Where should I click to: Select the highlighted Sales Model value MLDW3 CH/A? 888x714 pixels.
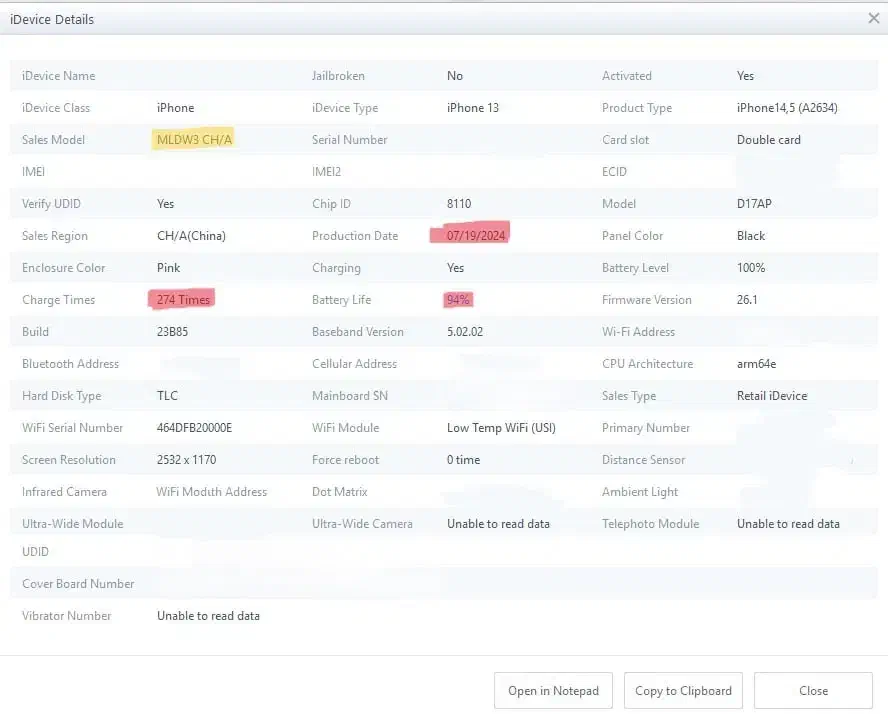pos(194,140)
